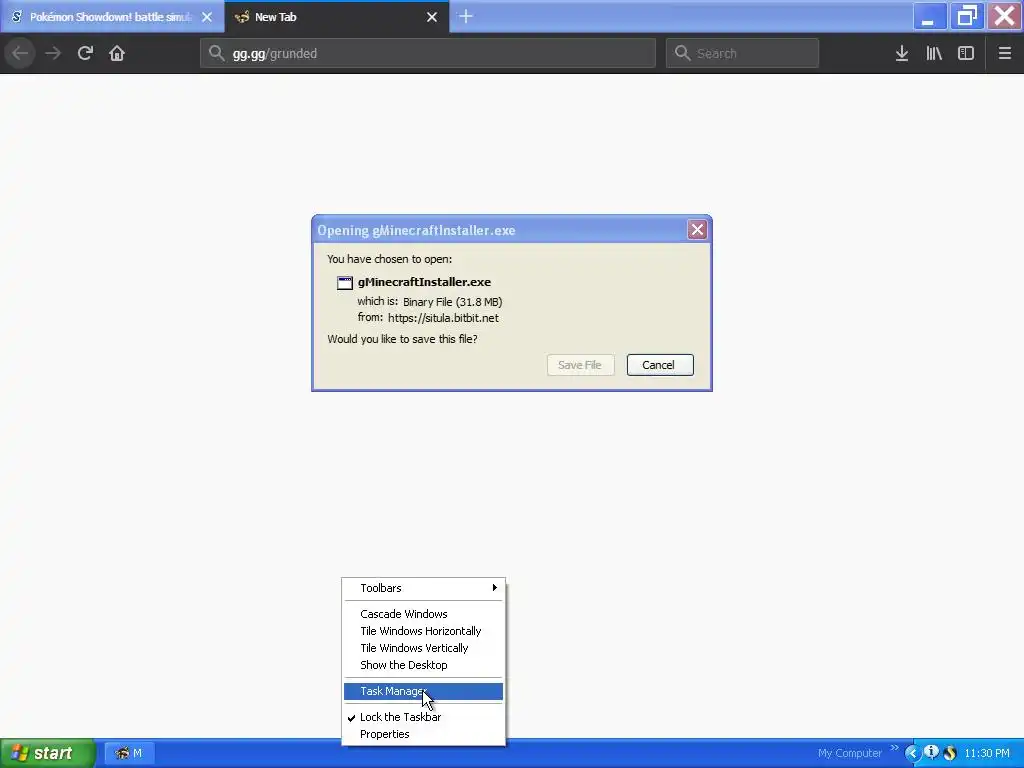Click the Save File button
The height and width of the screenshot is (768, 1024).
tap(581, 365)
